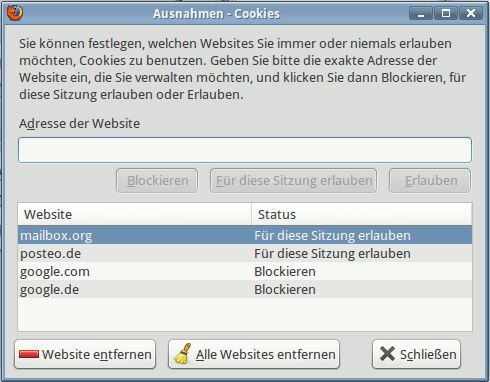
Task: Close dialog with Schließen button
Action: (416, 354)
